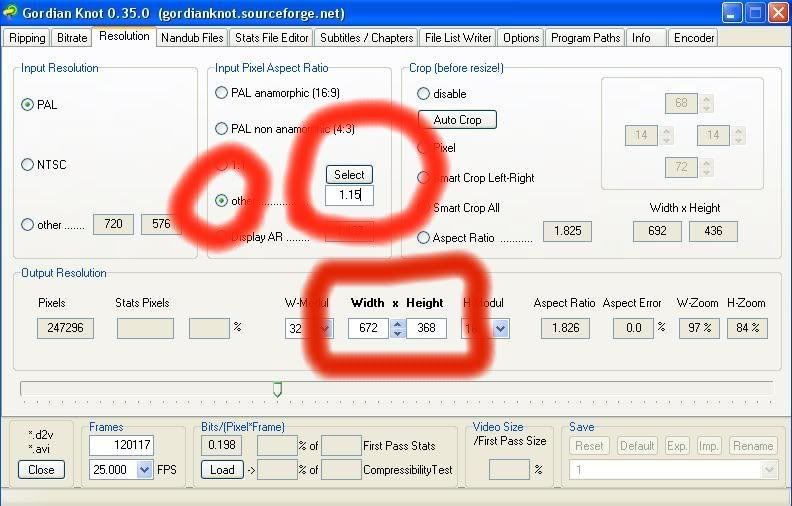792x506 pixels.
Task: Click the input height field 576
Action: (161, 224)
